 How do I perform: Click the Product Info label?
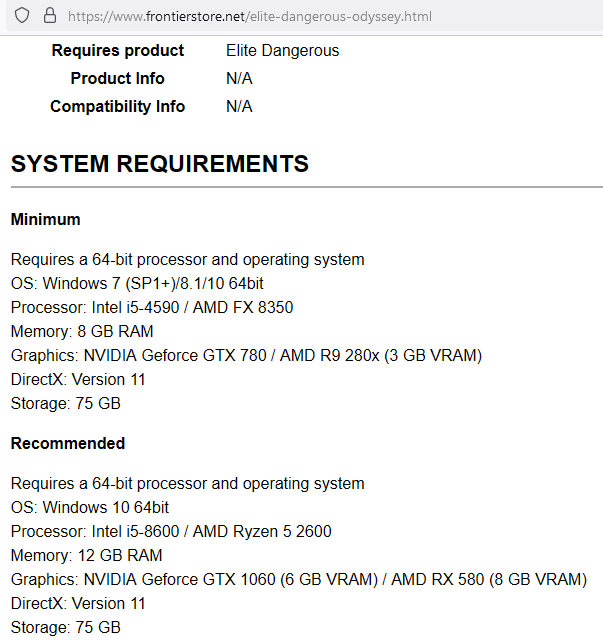point(117,78)
